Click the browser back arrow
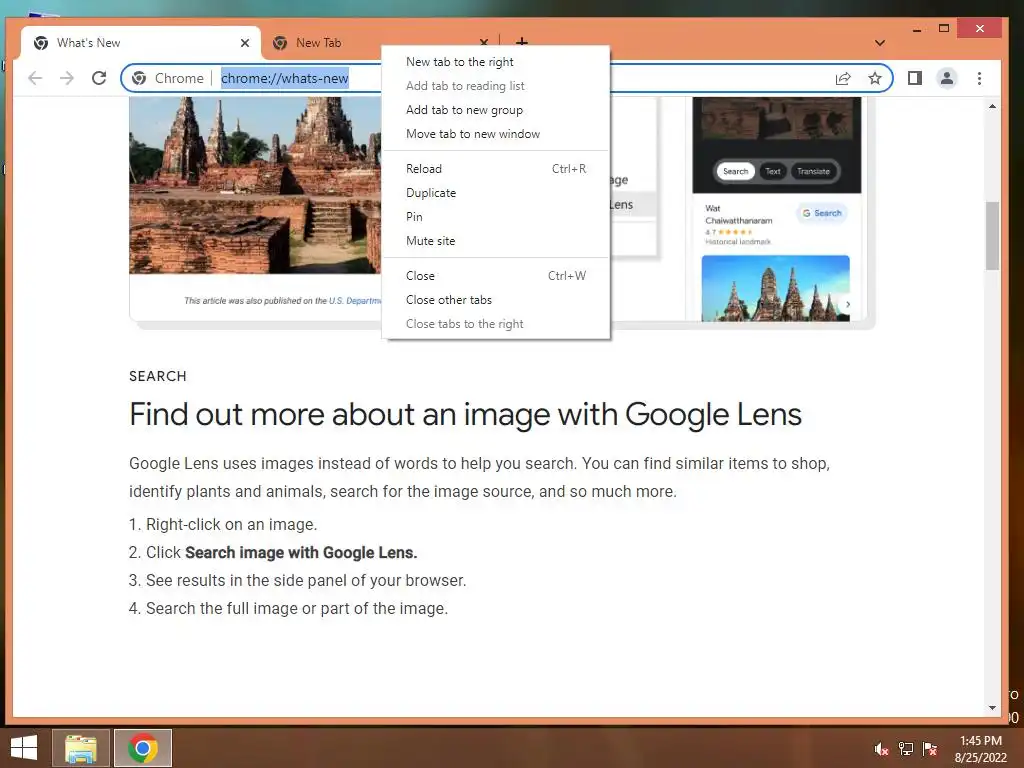Screen dimensions: 1024x768 pos(35,78)
